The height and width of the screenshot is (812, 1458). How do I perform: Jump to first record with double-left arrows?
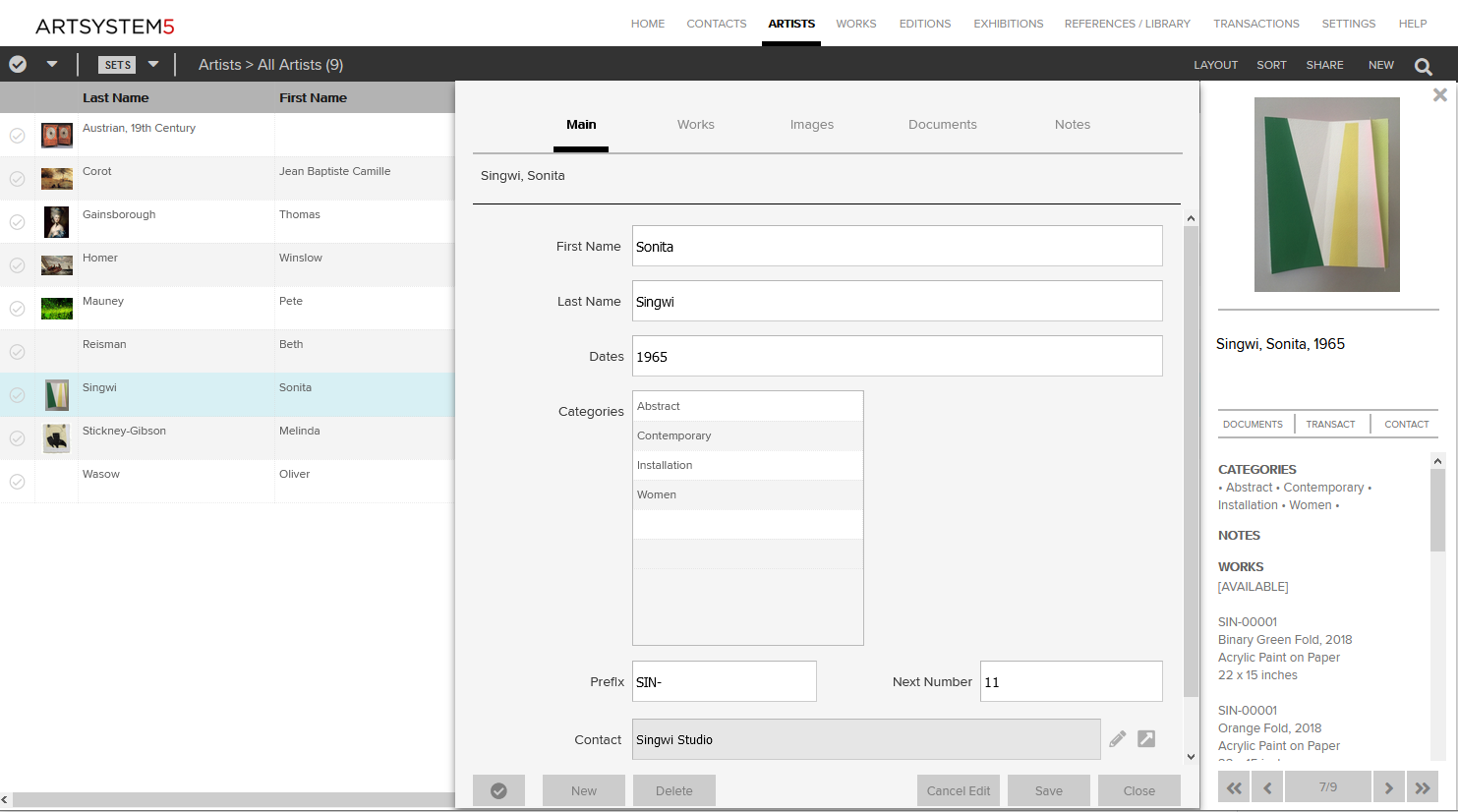tap(1234, 787)
